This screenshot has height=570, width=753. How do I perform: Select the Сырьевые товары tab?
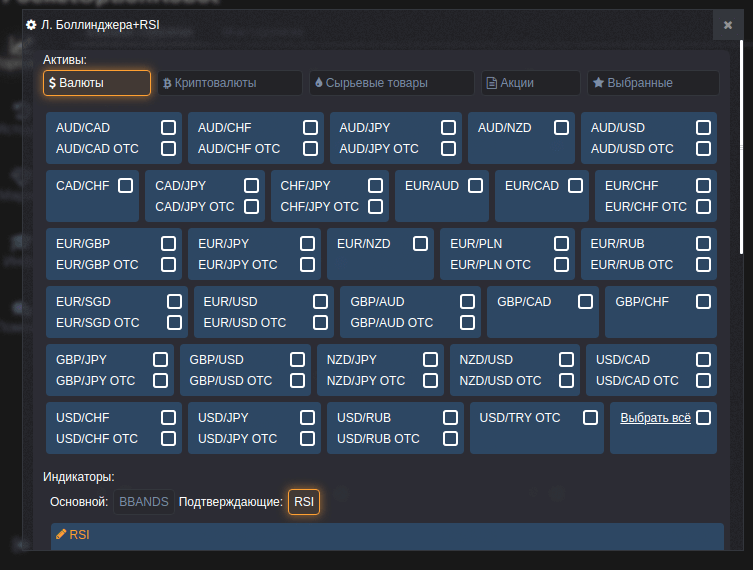point(391,83)
